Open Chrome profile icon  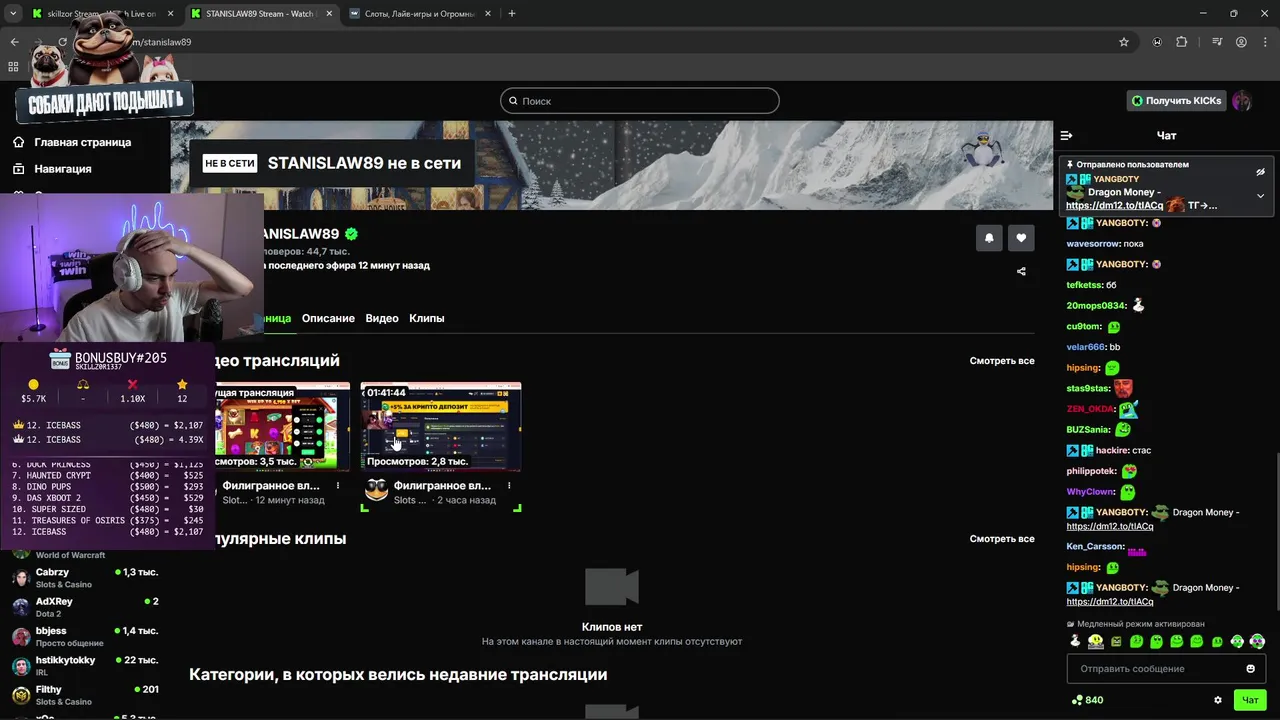click(1241, 42)
